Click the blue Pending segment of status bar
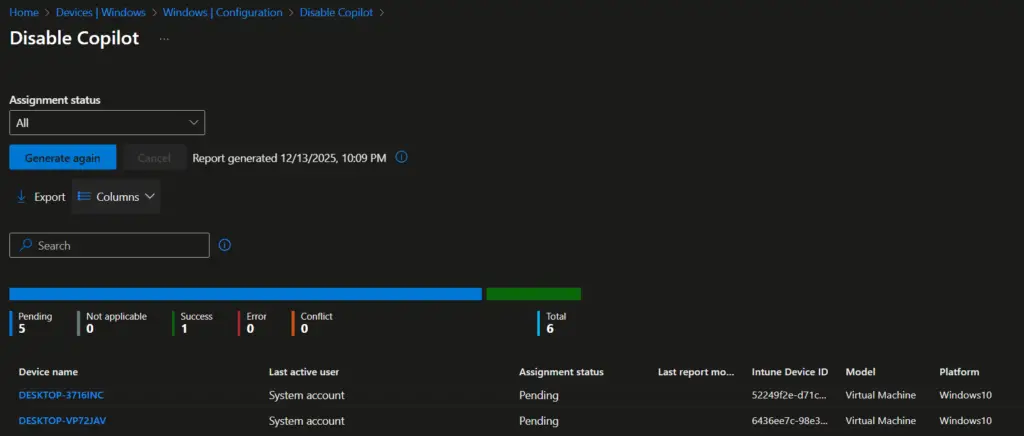Screen dimensions: 1024x436 [x=246, y=294]
